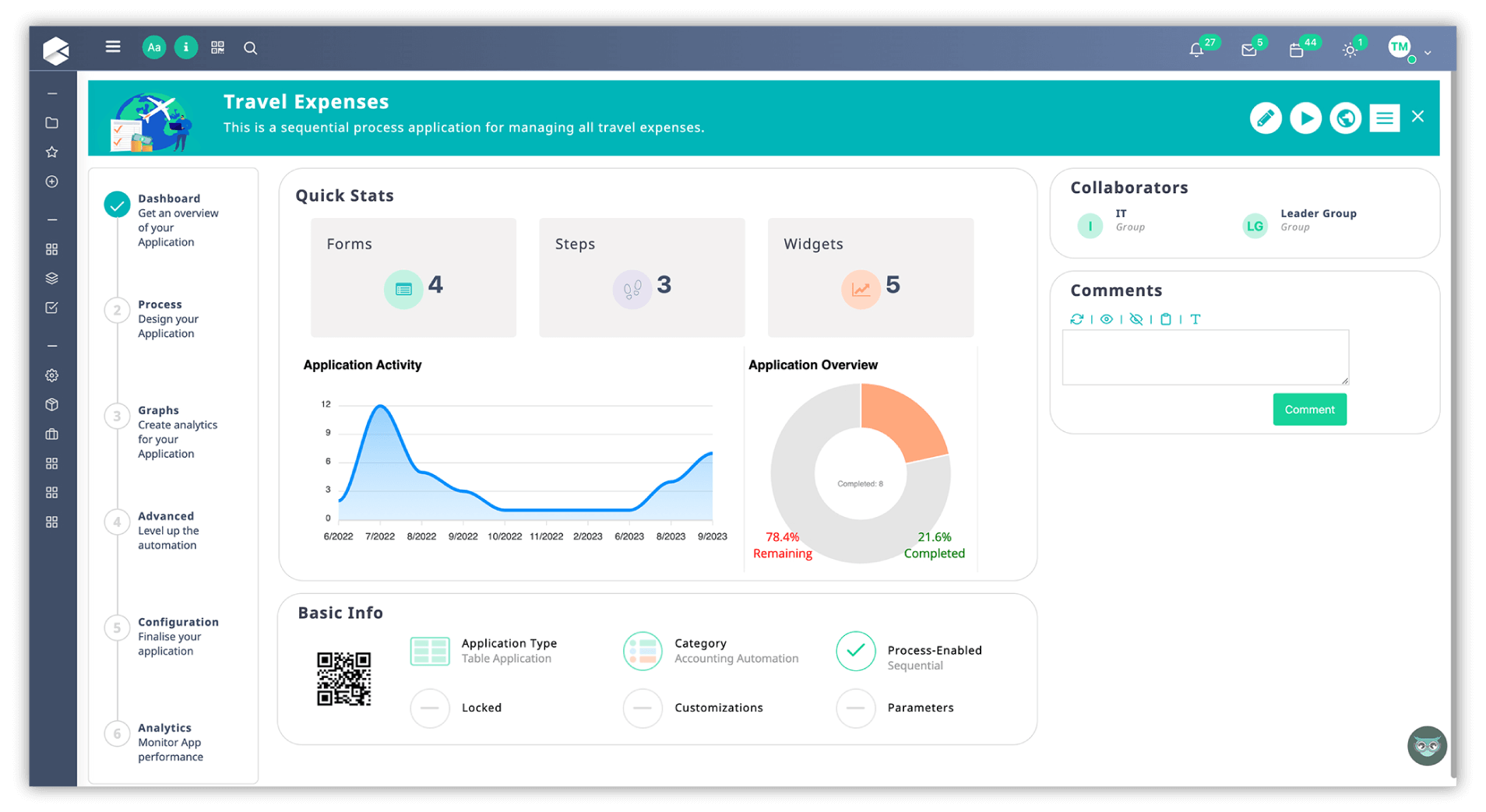Run the application with play button

pyautogui.click(x=1306, y=118)
